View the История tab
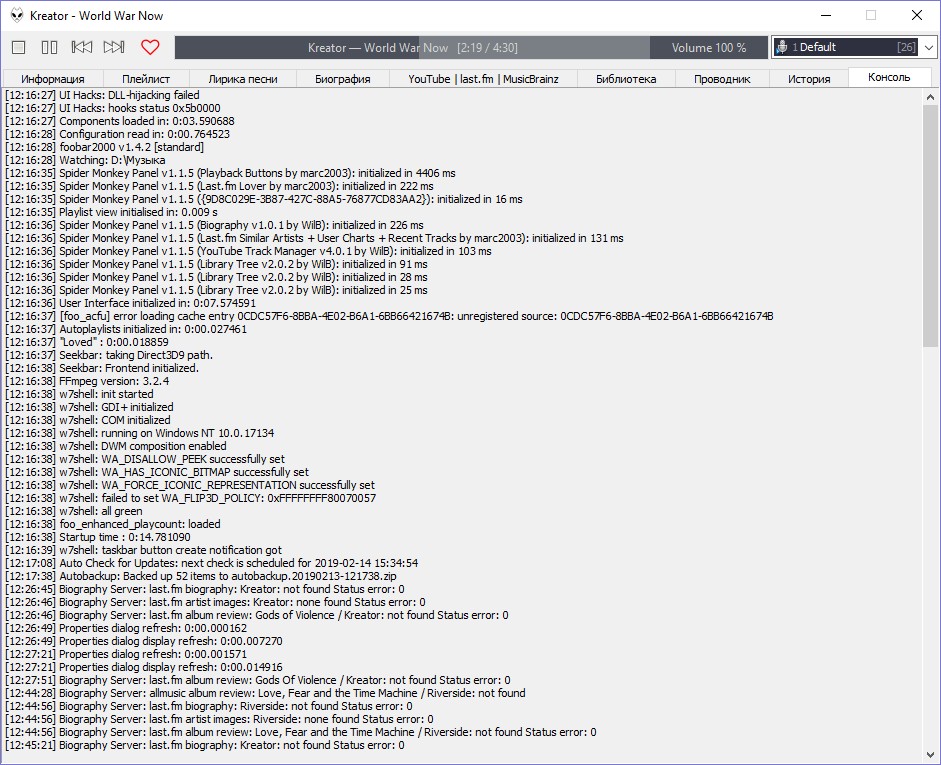 [x=809, y=79]
